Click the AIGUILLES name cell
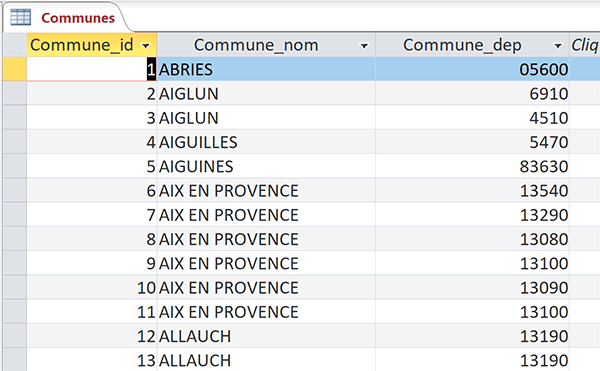 click(x=266, y=142)
